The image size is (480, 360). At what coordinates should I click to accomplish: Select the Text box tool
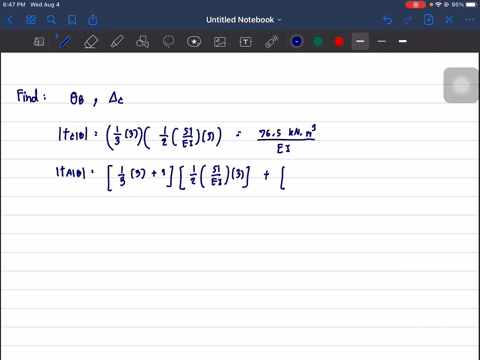[x=246, y=42]
